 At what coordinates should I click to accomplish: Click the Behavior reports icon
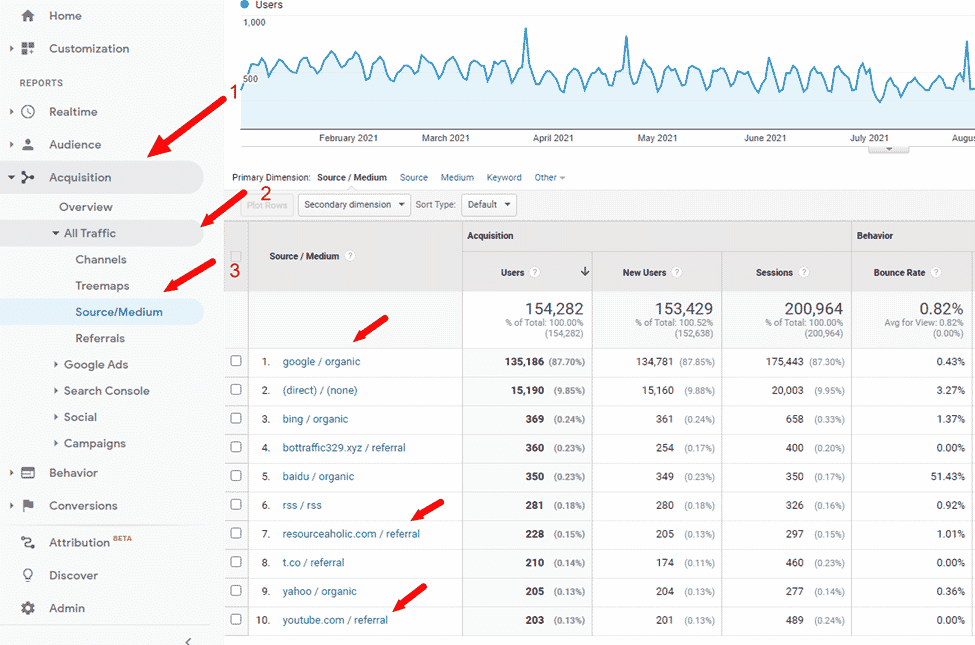point(28,473)
